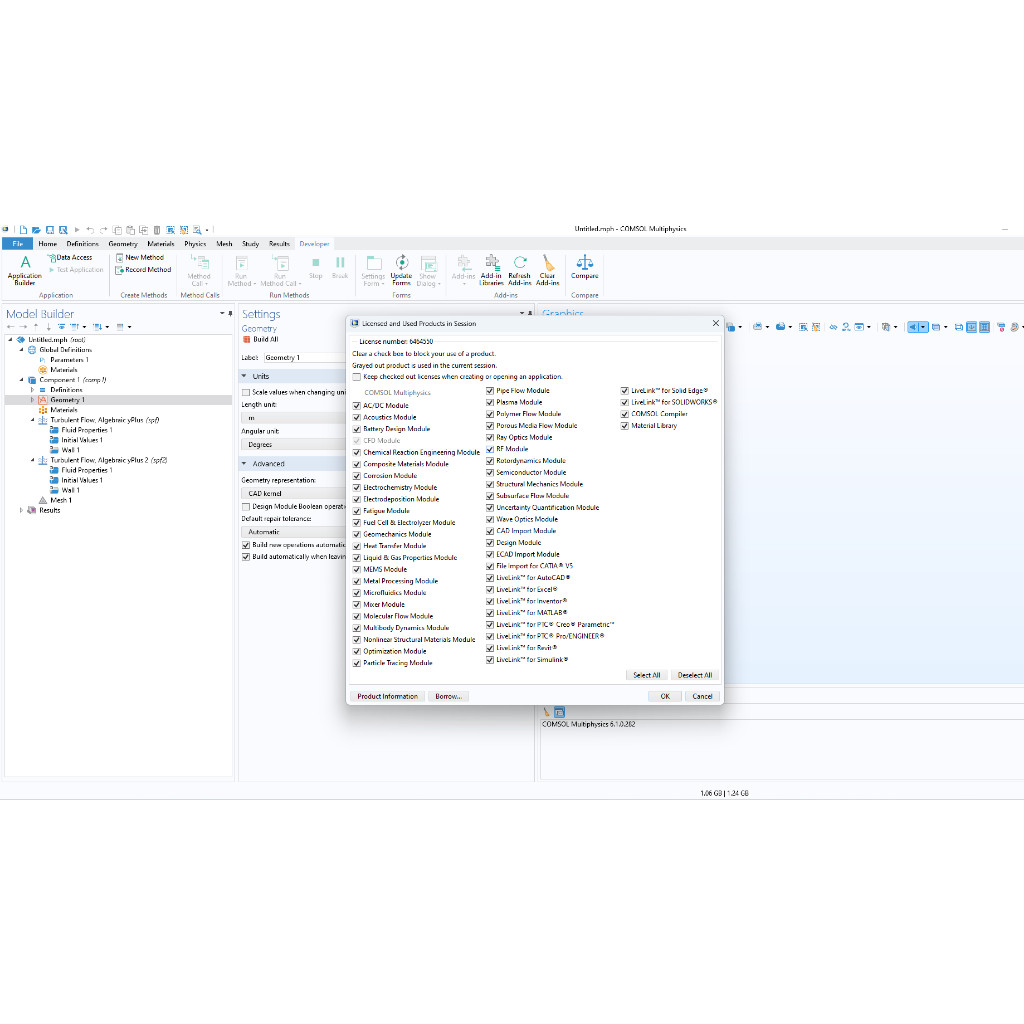Click the Undo arrow in quick access toolbar

point(90,230)
